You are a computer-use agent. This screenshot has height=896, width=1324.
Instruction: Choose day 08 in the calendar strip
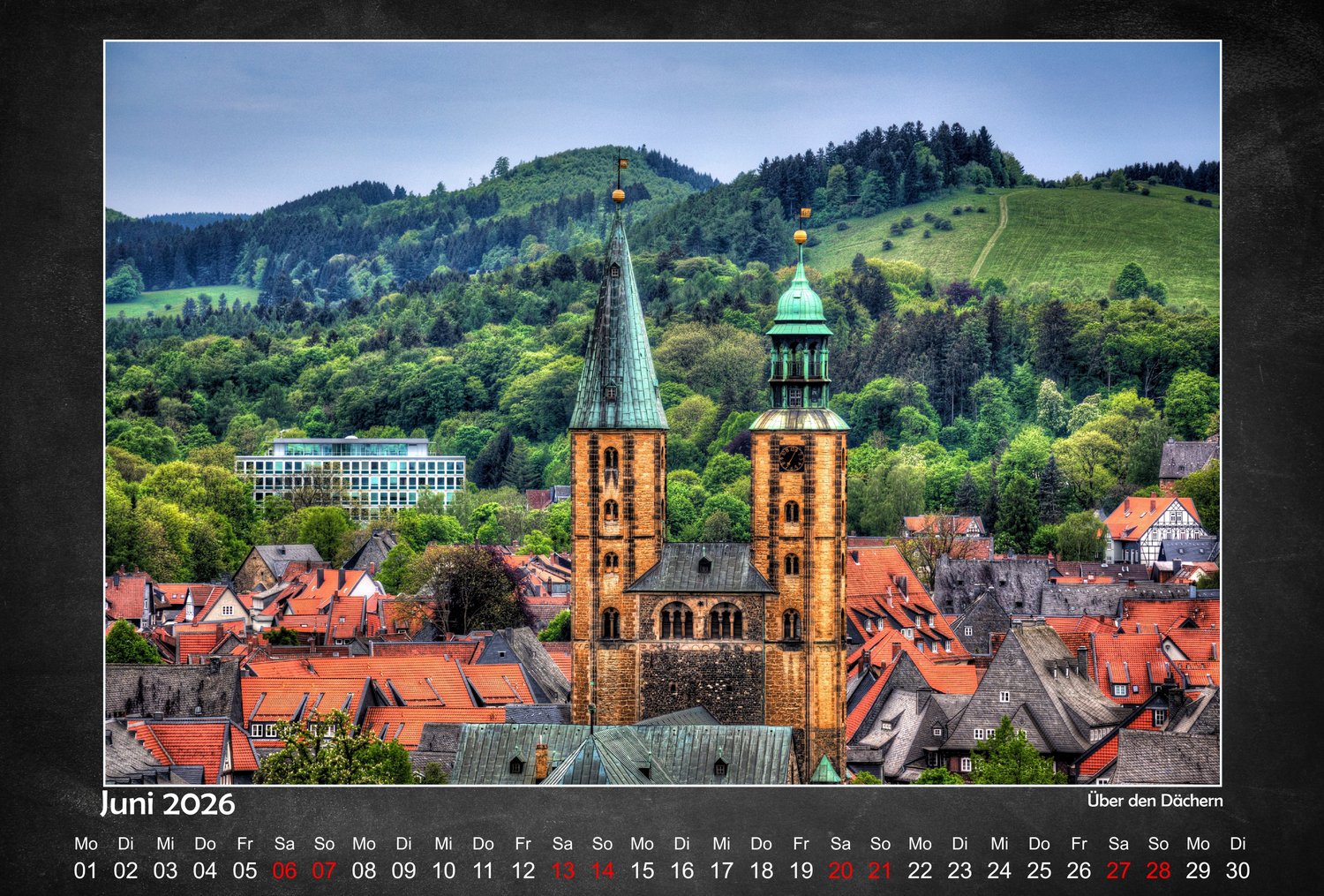(x=364, y=870)
